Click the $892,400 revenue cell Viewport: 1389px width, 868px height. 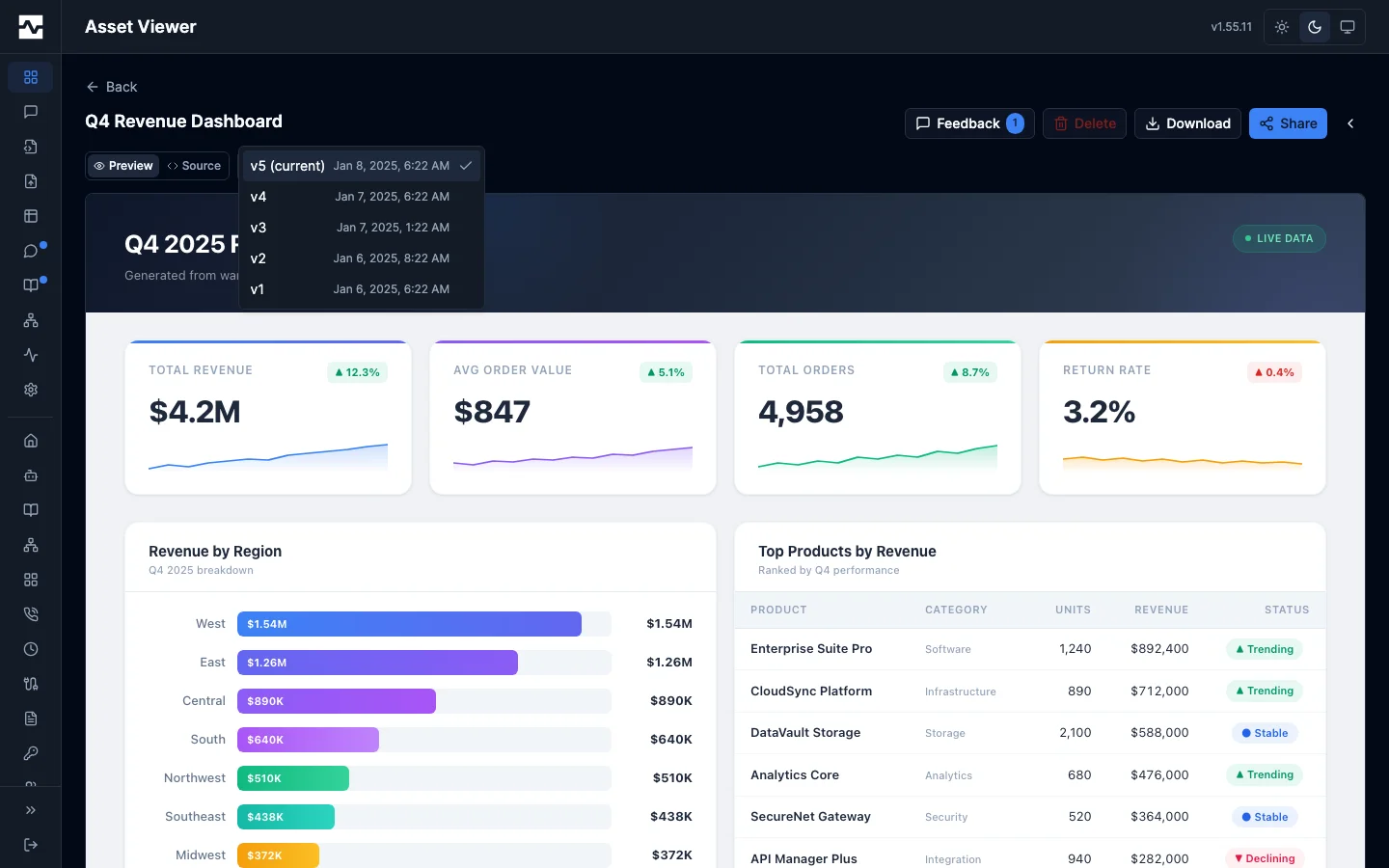[1159, 649]
